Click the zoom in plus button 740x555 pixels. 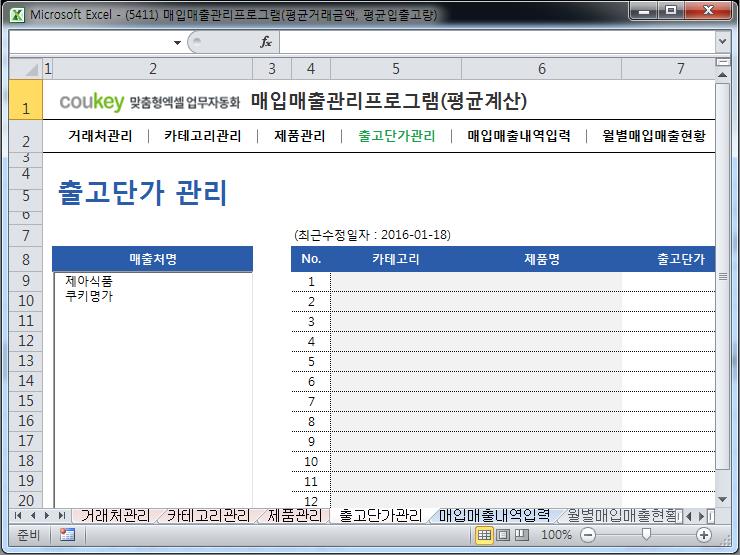coord(704,535)
